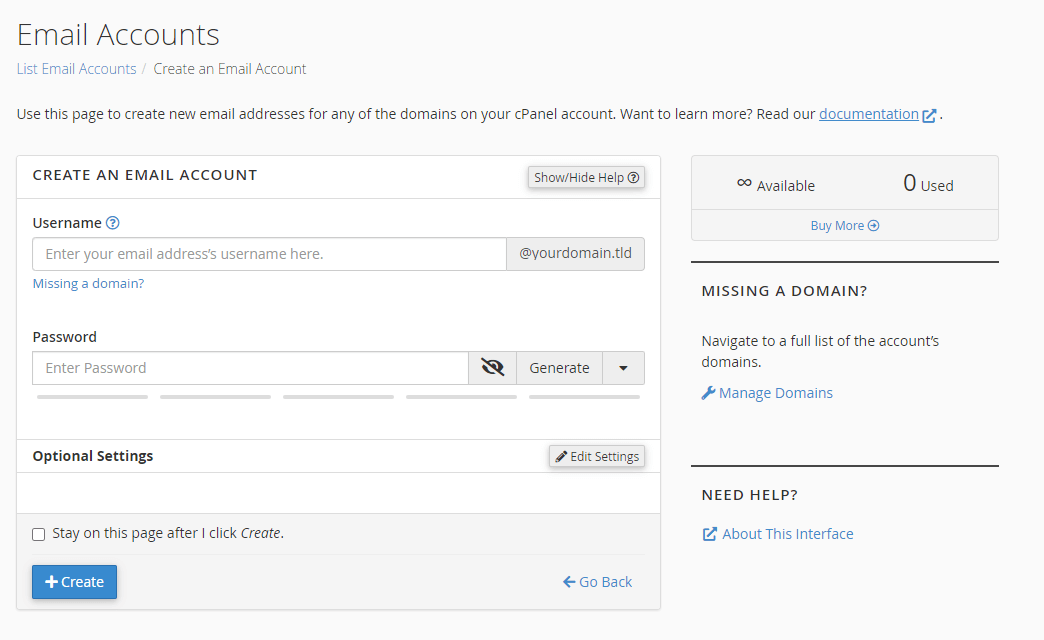The image size is (1044, 640).
Task: Toggle password visibility eye icon
Action: (x=493, y=368)
